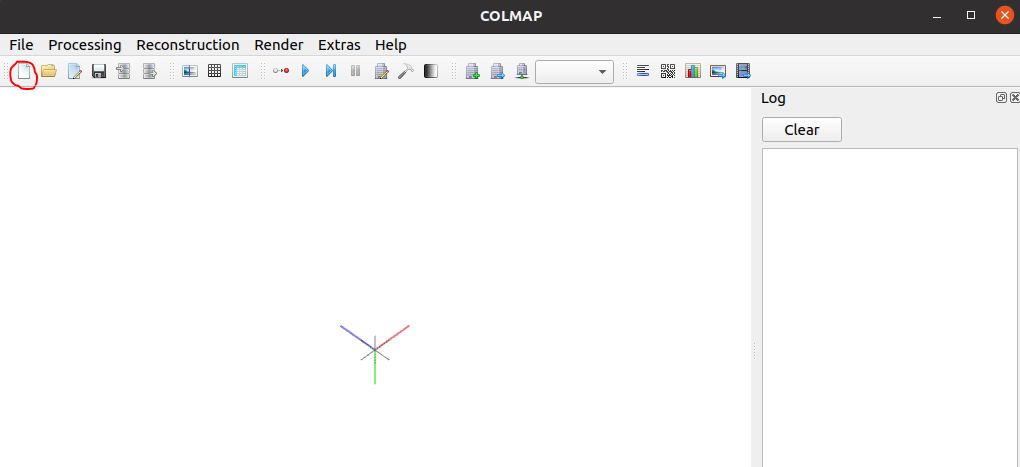
Task: Click the Grab movie filmstrip icon
Action: pos(743,72)
